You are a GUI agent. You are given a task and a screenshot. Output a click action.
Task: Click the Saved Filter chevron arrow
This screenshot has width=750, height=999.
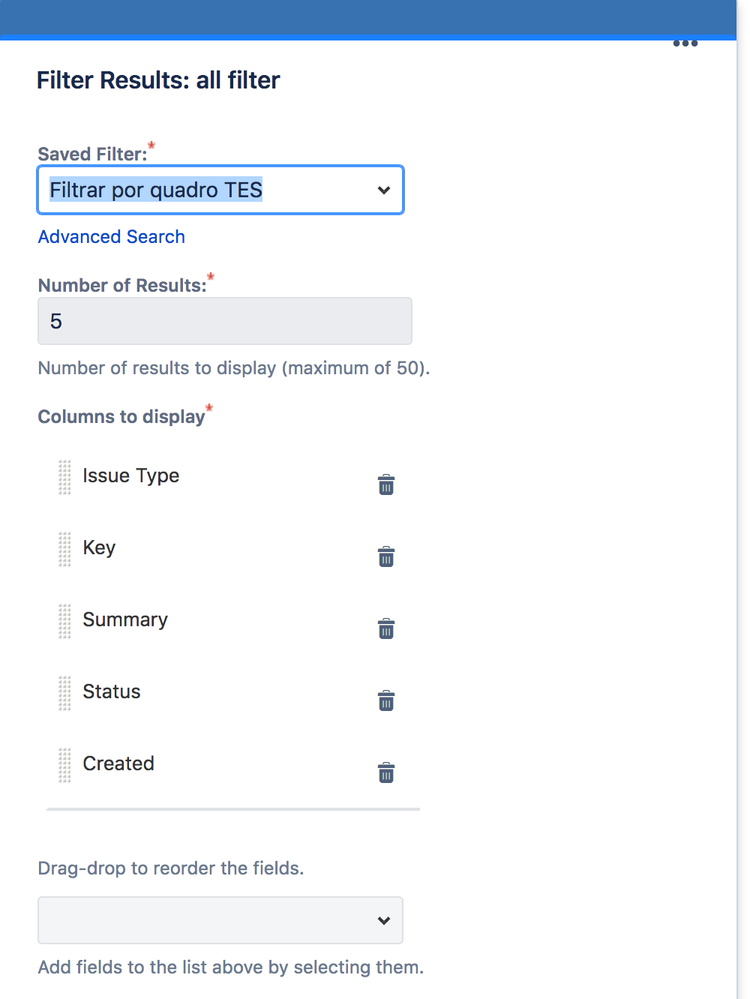pyautogui.click(x=383, y=190)
